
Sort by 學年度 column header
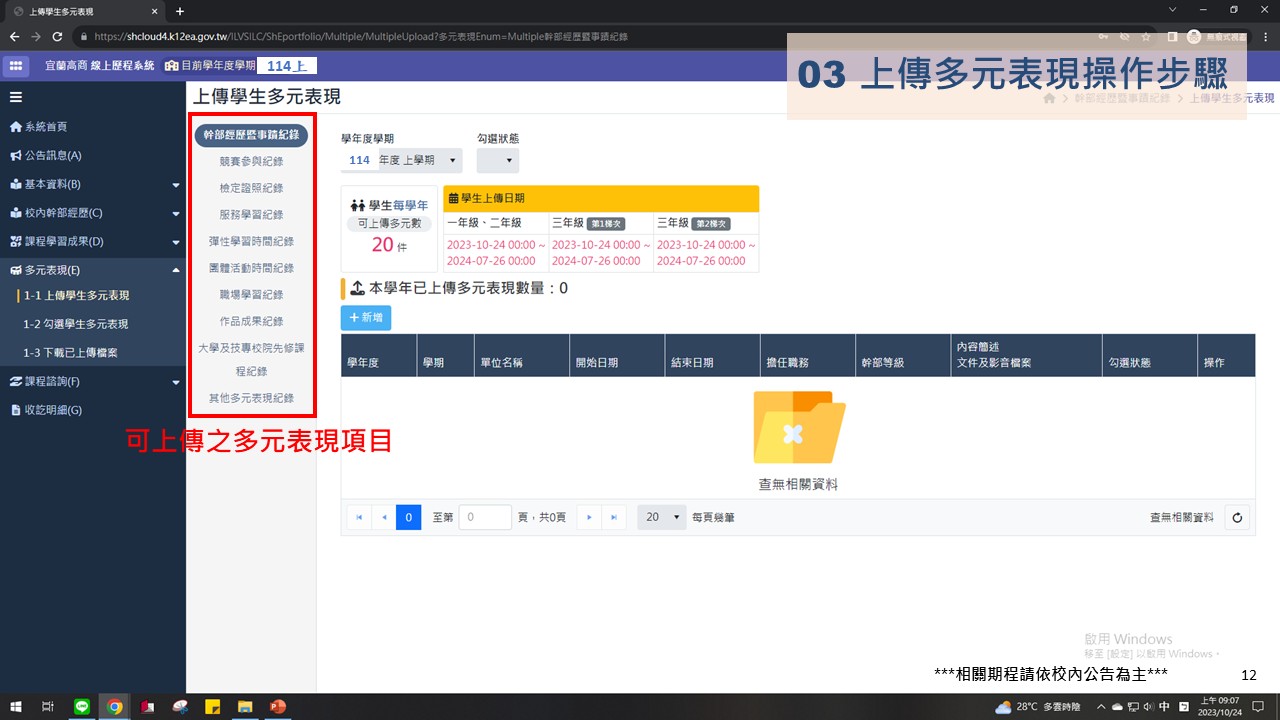click(x=378, y=355)
